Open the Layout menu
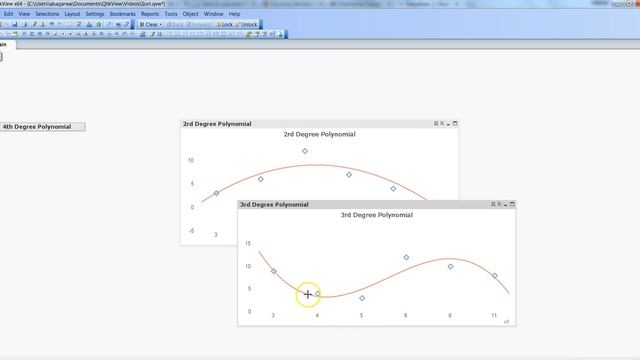Image resolution: width=640 pixels, height=360 pixels. pos(72,14)
